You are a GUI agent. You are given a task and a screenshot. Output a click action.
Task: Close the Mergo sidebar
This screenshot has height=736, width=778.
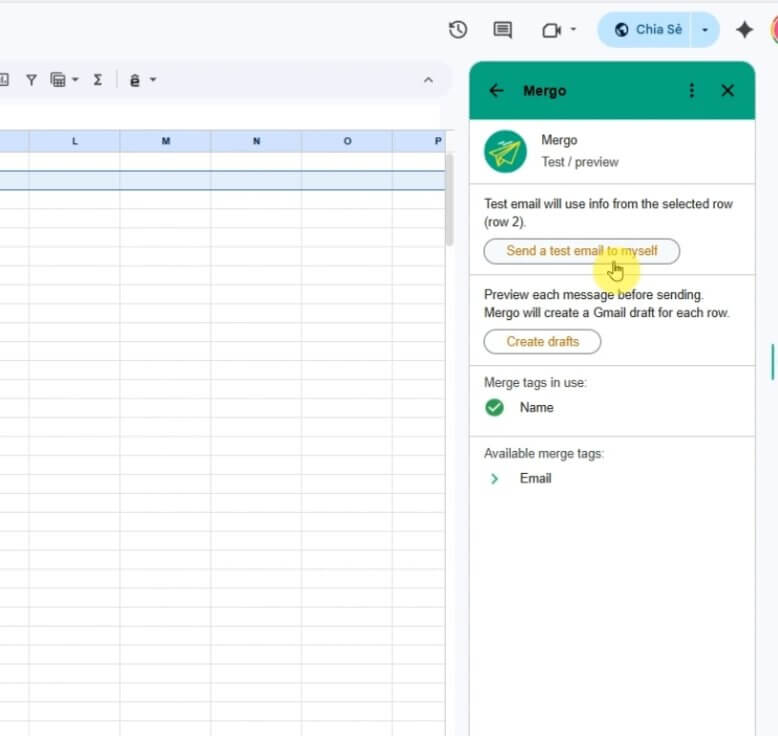[727, 90]
